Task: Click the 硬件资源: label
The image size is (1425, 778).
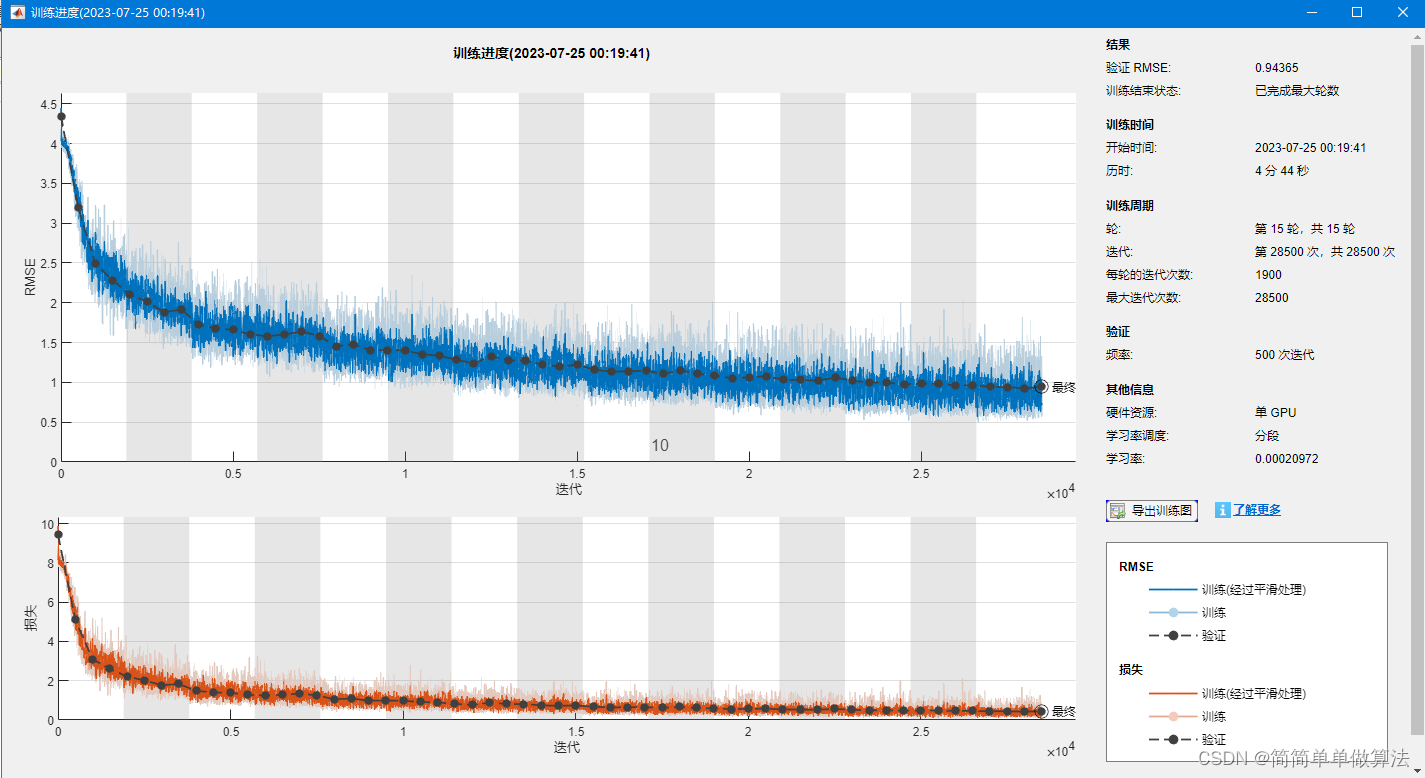Action: 1131,413
